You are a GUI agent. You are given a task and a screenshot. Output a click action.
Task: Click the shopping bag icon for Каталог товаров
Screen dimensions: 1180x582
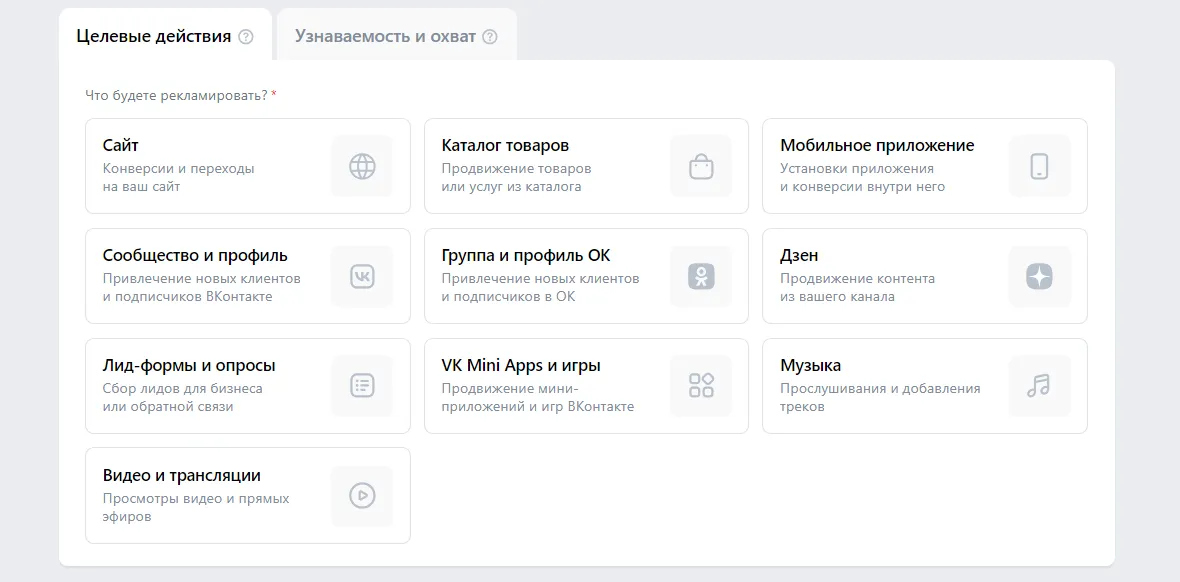coord(701,166)
